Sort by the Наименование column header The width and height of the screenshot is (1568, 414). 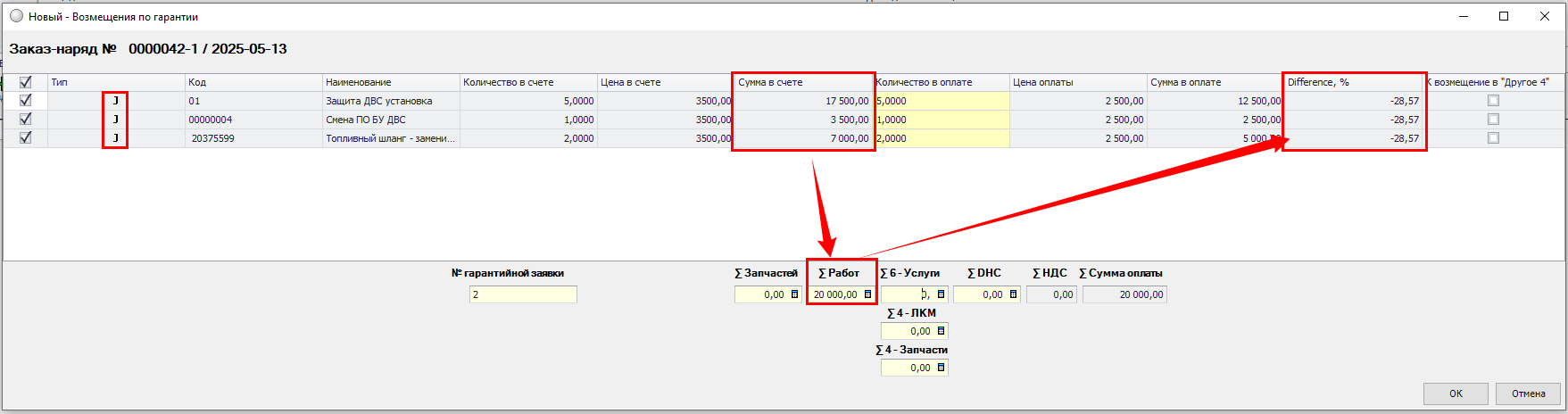coord(390,82)
